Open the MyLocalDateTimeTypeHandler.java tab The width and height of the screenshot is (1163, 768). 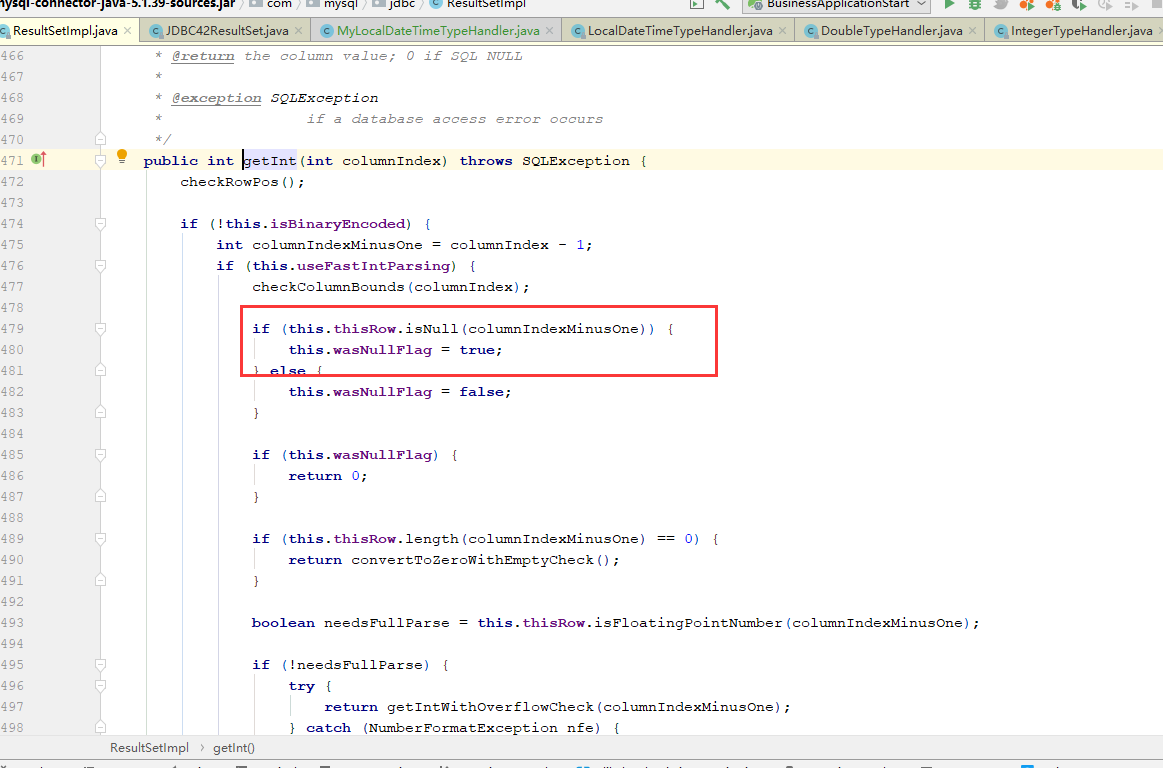pos(438,31)
